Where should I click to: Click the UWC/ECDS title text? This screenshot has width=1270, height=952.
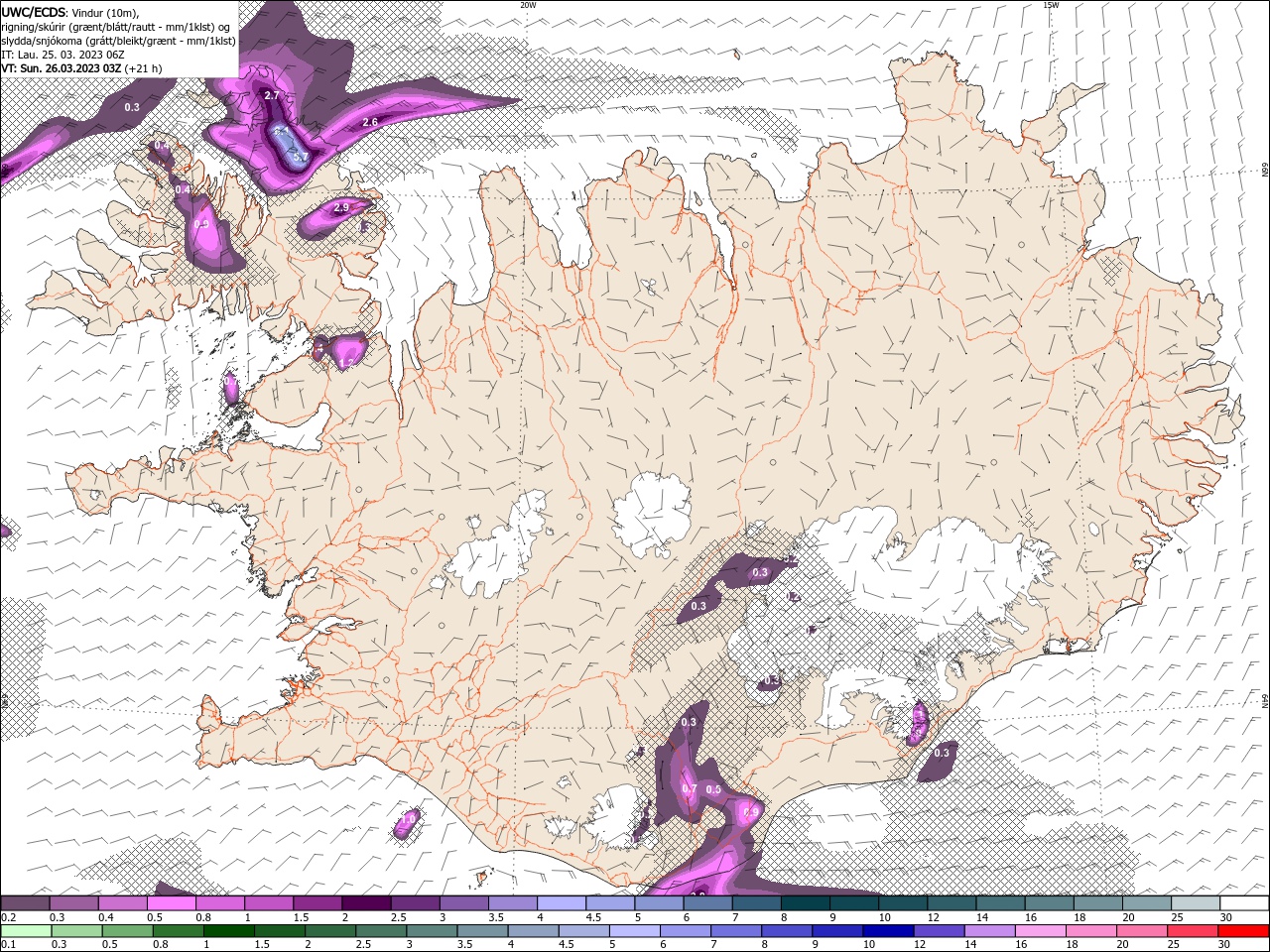[33, 11]
